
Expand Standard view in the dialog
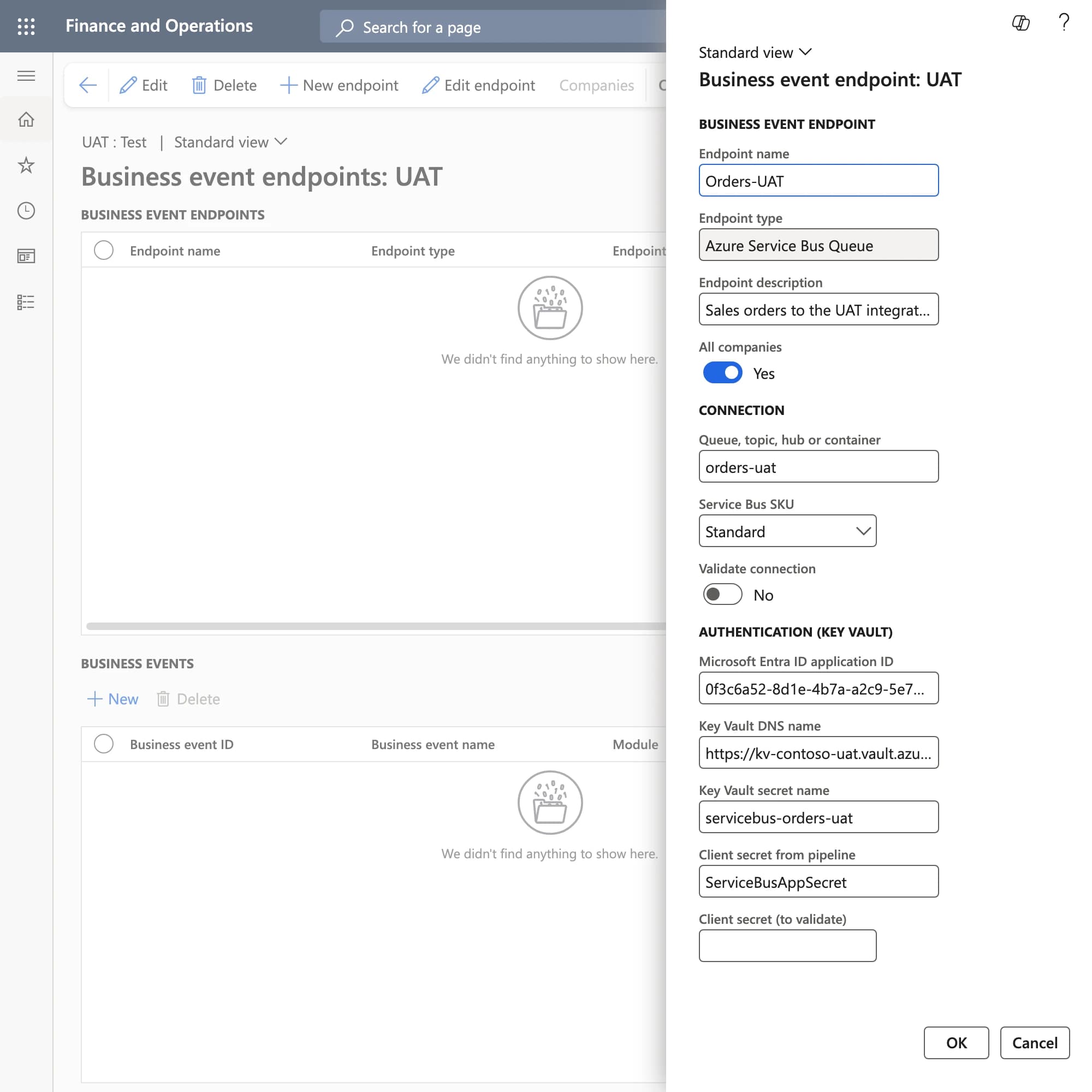[755, 52]
